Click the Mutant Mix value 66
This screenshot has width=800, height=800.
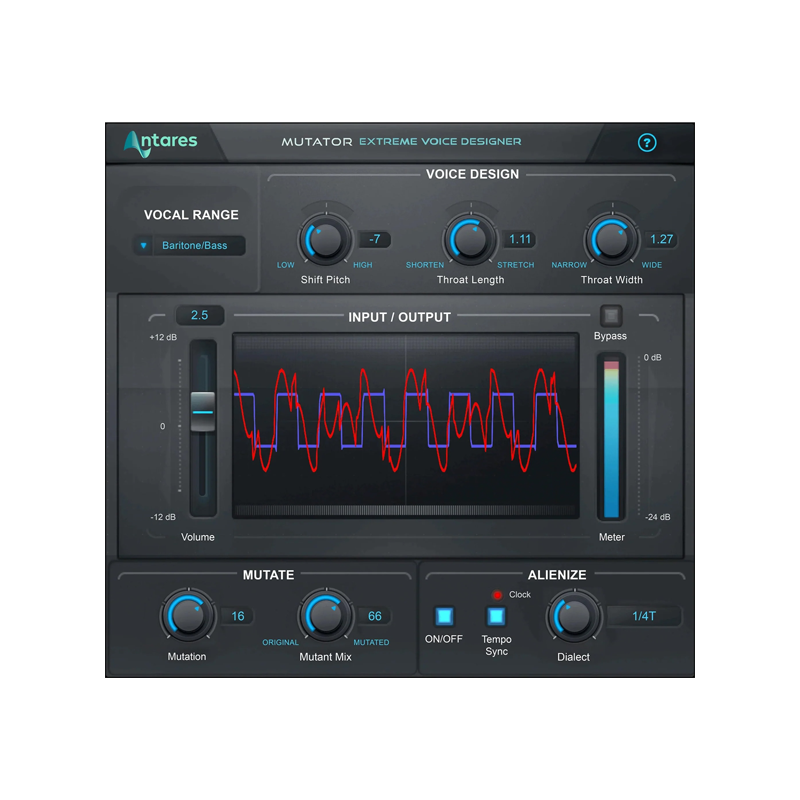coord(374,616)
